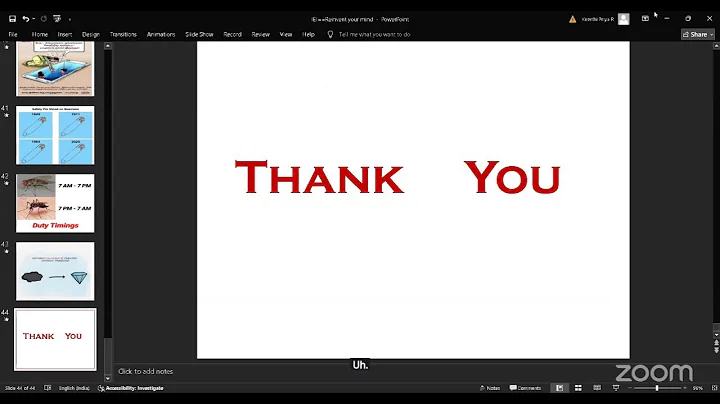The width and height of the screenshot is (720, 404).
Task: Switch to Normal view icon
Action: (x=559, y=388)
